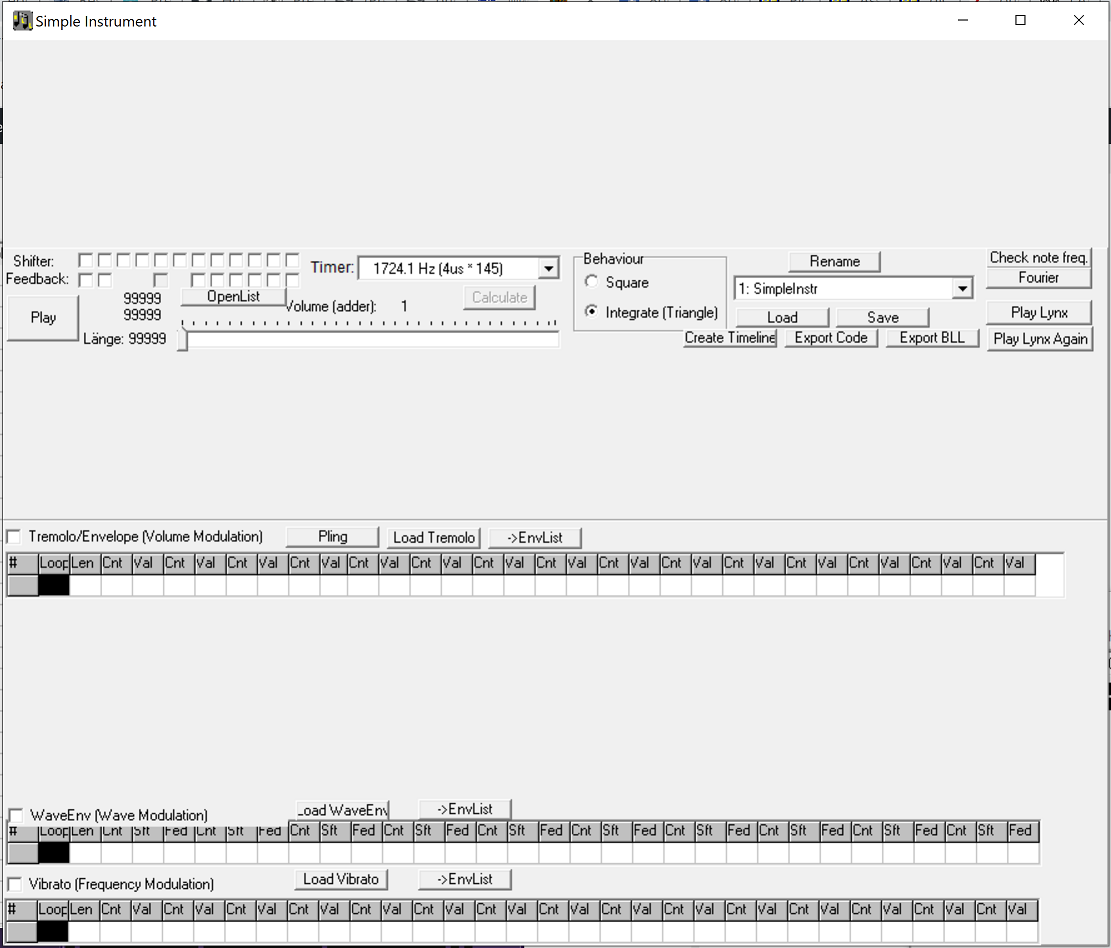This screenshot has height=948, width=1111.
Task: Click the black Loop cell in Tremolo grid
Action: 54,586
